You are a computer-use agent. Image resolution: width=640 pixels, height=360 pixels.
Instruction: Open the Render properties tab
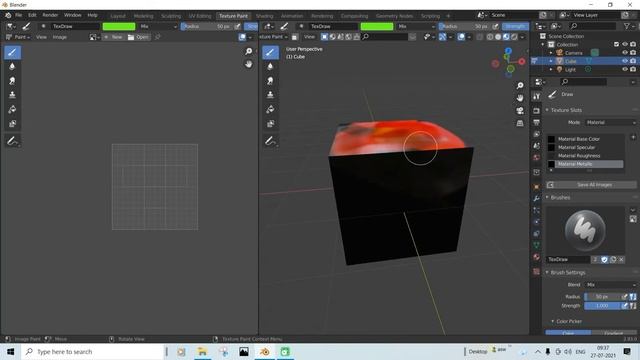[536, 111]
